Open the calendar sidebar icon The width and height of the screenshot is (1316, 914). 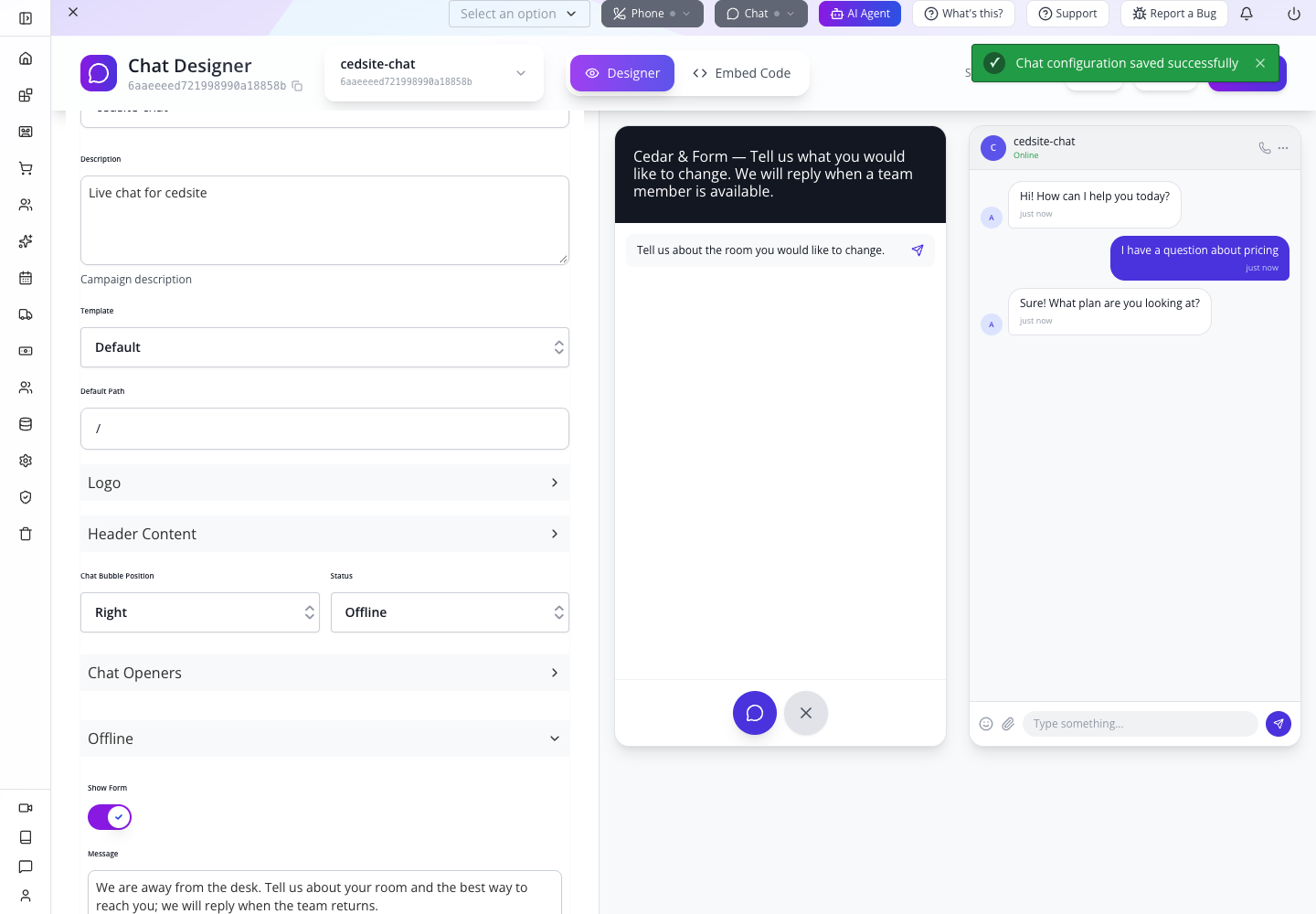[26, 278]
